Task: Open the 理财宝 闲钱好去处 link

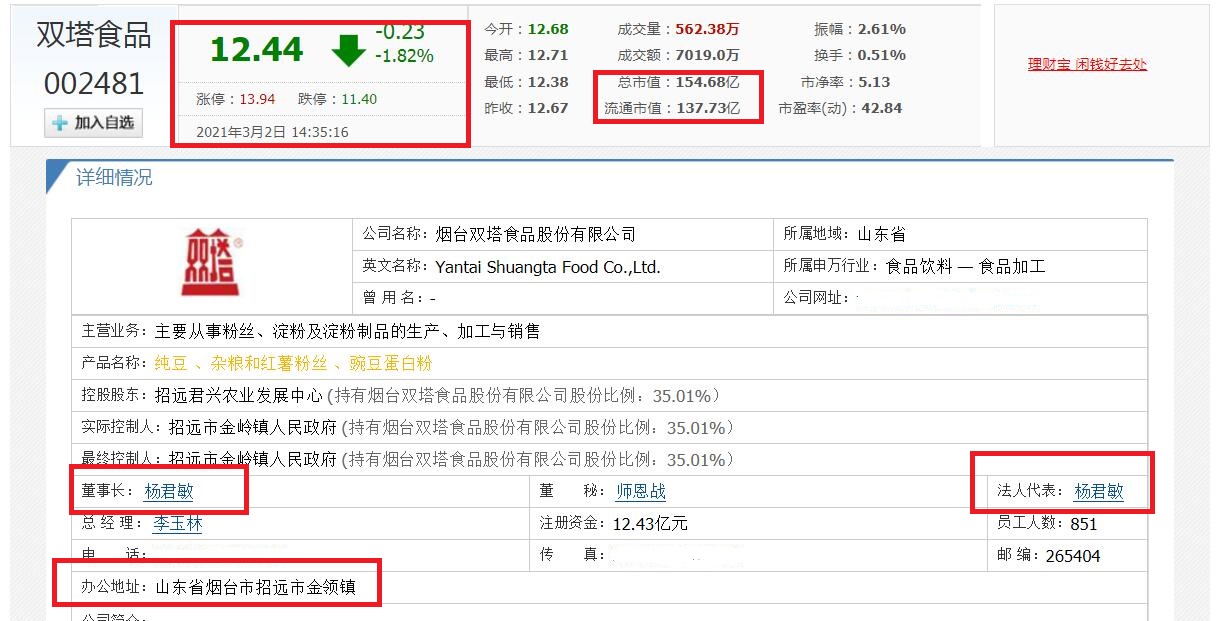Action: click(x=1090, y=62)
